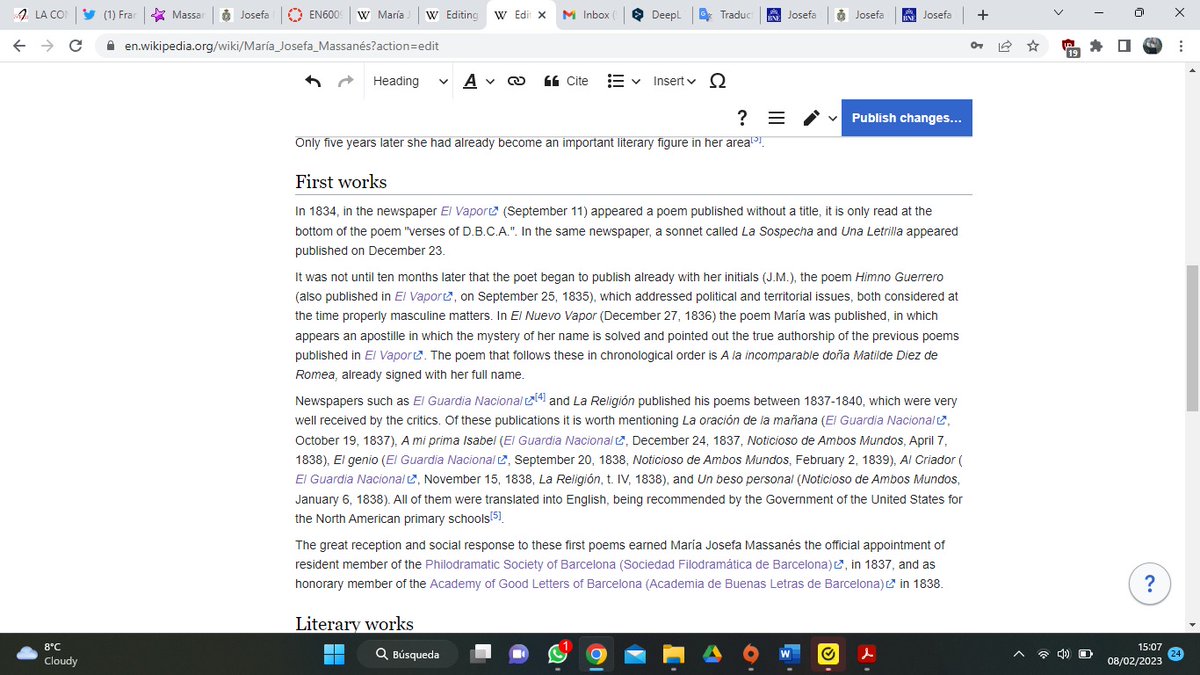The image size is (1200, 675).
Task: Open the list formatting dropdown
Action: click(624, 82)
